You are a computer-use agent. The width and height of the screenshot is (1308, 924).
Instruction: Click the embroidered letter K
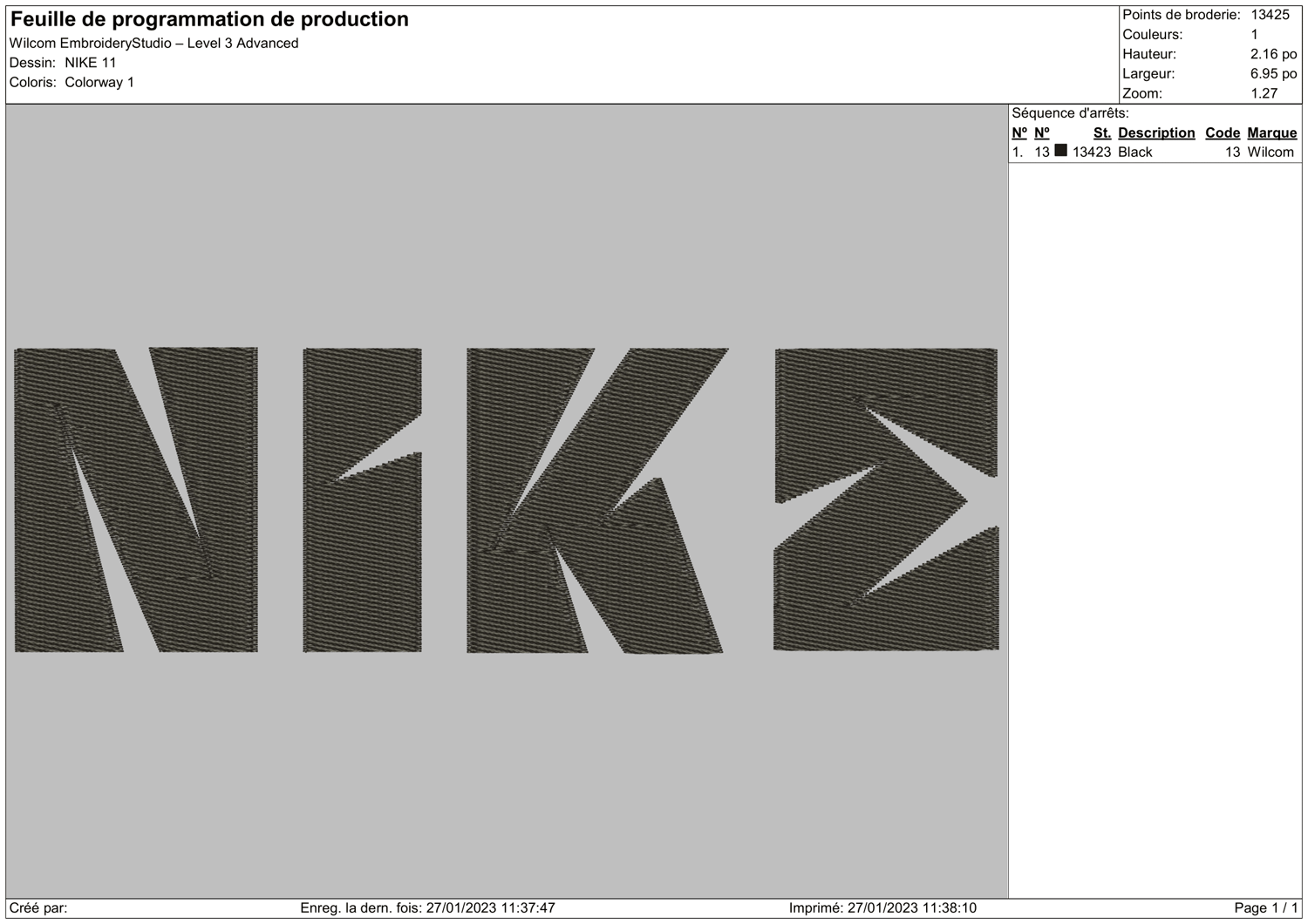596,499
